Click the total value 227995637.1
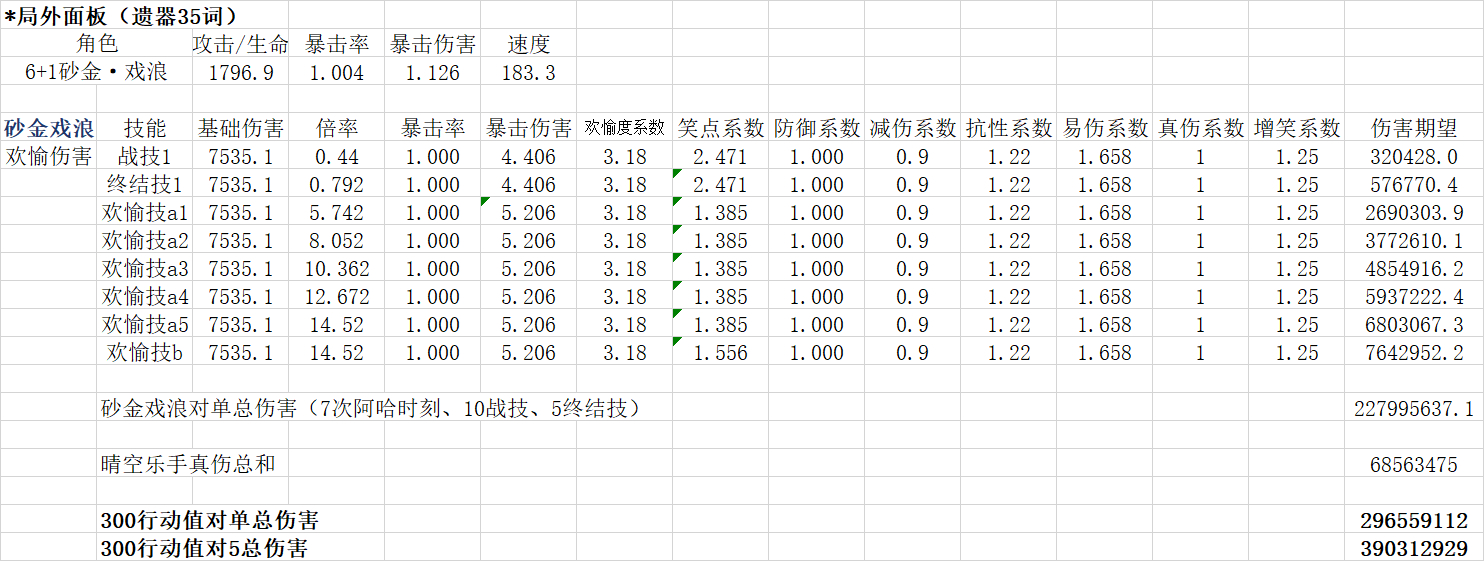 1414,408
